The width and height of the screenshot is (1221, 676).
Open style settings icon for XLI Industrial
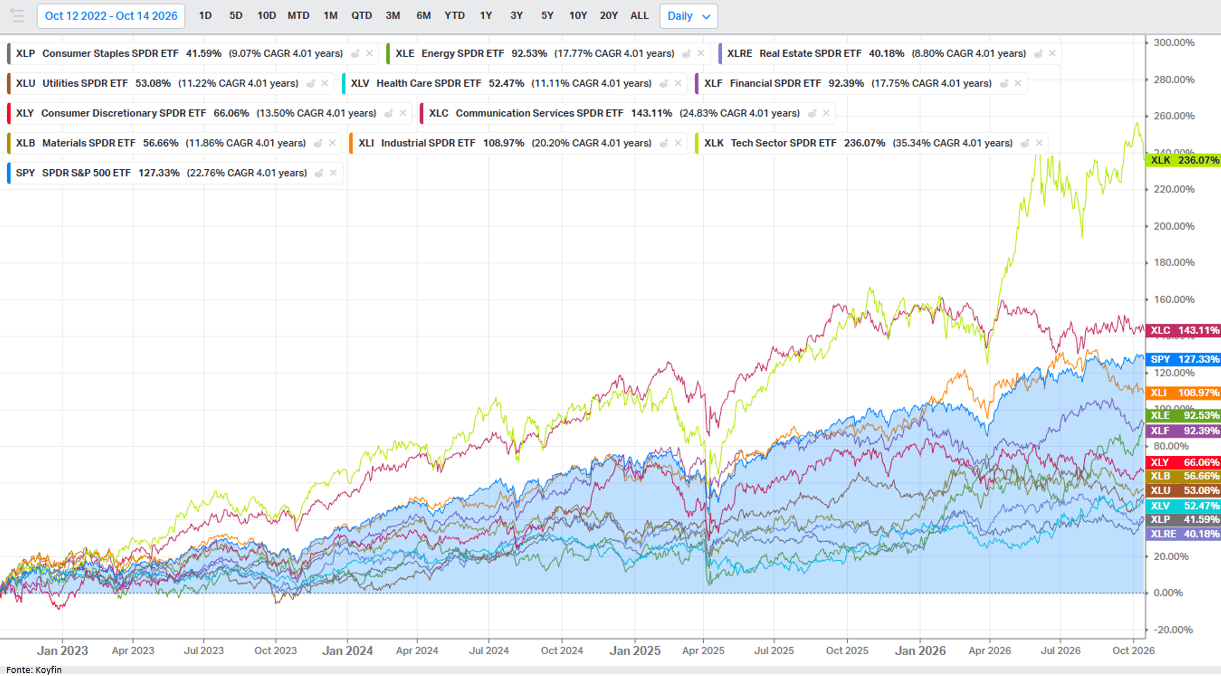[x=664, y=143]
